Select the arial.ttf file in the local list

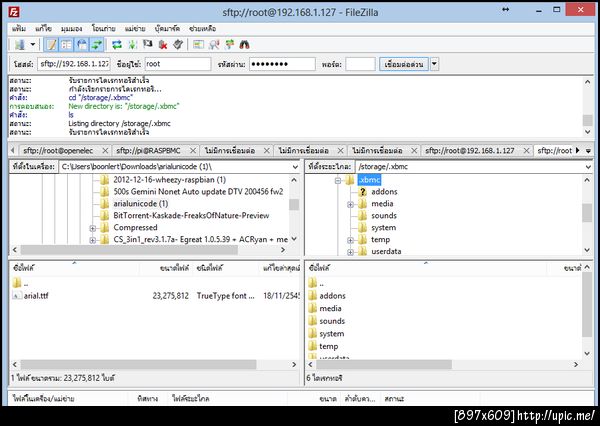[x=36, y=296]
